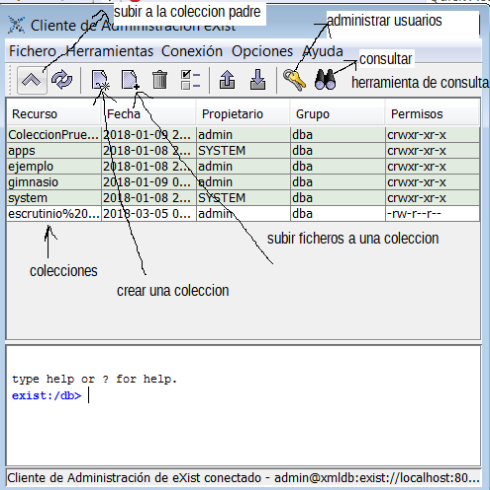Viewport: 490px width, 490px height.
Task: Click the download arrow restore icon
Action: 258,80
